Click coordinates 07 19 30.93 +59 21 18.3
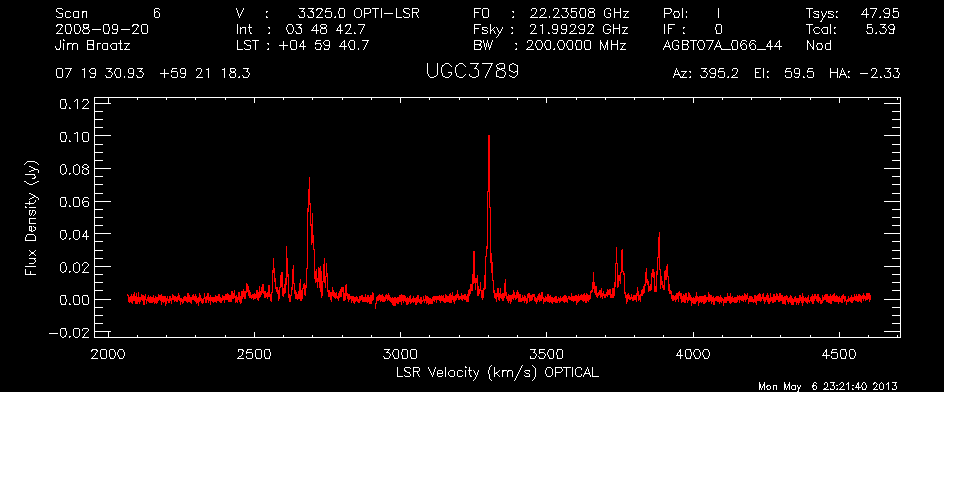The image size is (962, 490). 153,74
